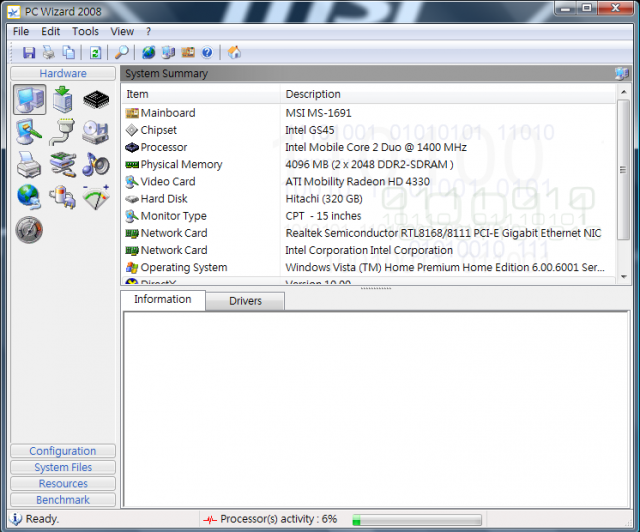Click scroll up arrow in summary list
Image resolution: width=640 pixels, height=532 pixels.
(623, 92)
